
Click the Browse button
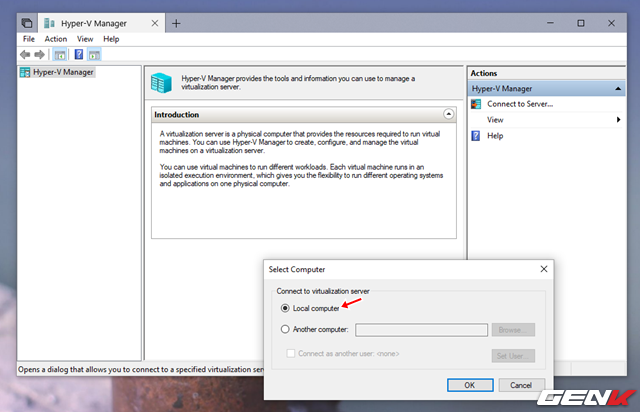point(513,330)
